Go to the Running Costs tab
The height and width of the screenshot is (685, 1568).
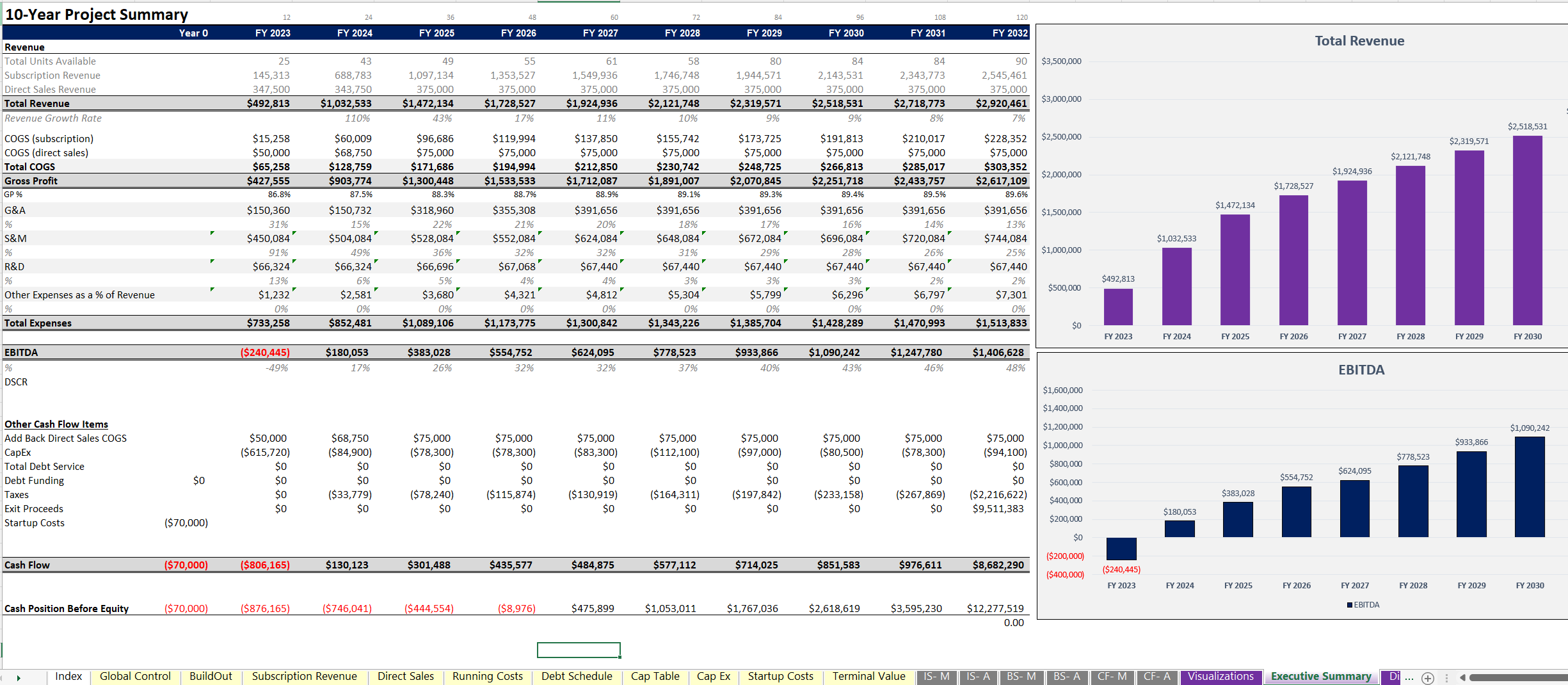pos(487,677)
